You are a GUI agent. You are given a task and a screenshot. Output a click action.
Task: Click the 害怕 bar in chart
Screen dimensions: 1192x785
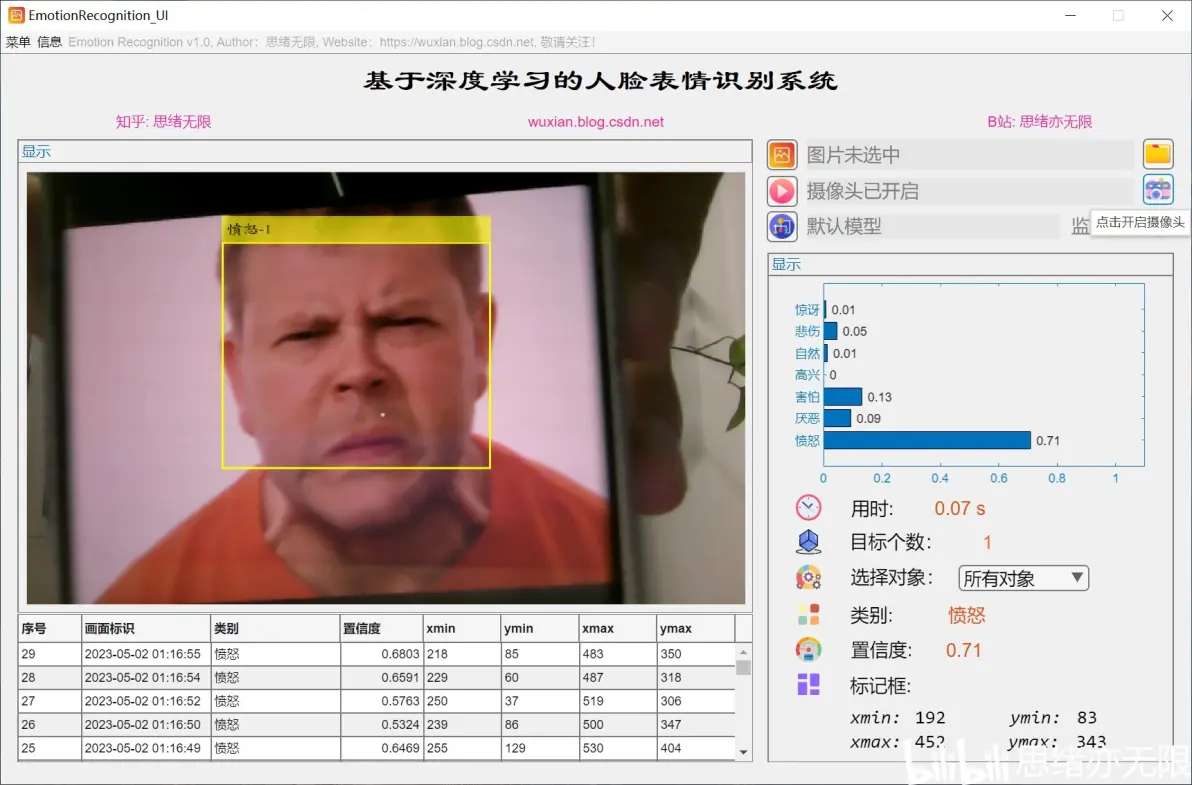(842, 397)
